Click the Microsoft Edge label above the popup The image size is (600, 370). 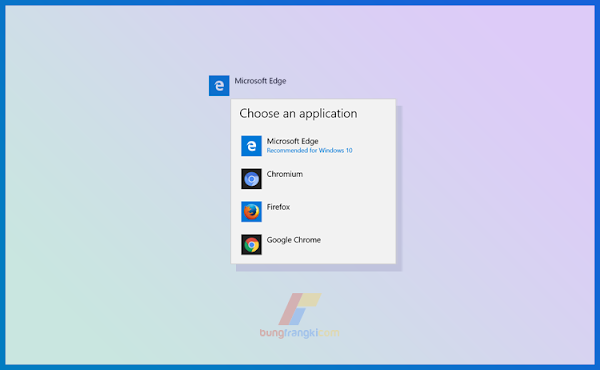[260, 81]
